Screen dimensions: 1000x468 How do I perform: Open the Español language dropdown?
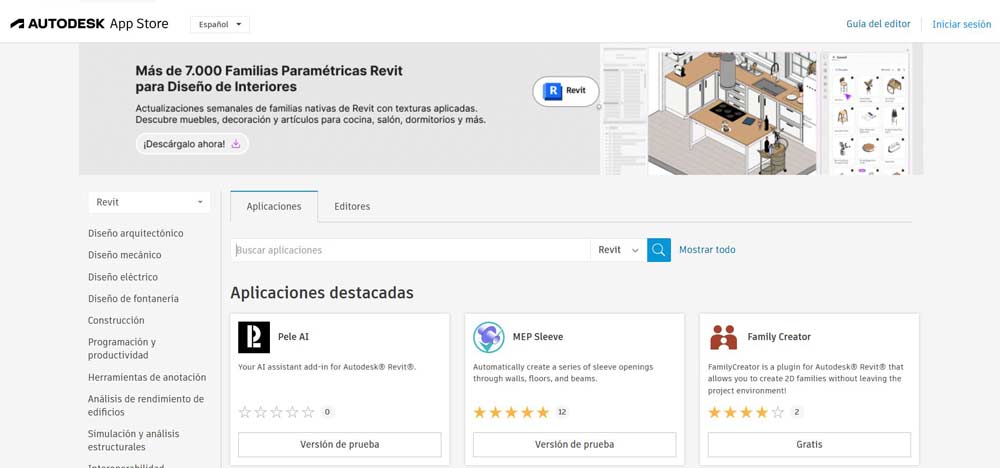point(220,24)
